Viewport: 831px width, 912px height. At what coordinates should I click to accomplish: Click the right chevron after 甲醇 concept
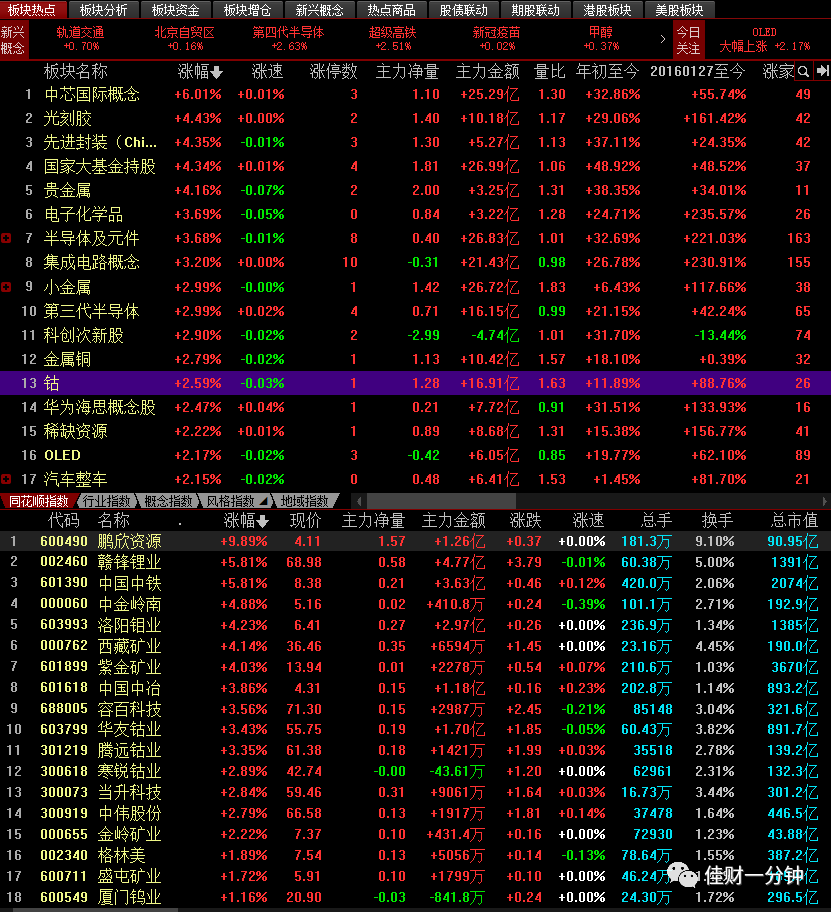coord(662,39)
